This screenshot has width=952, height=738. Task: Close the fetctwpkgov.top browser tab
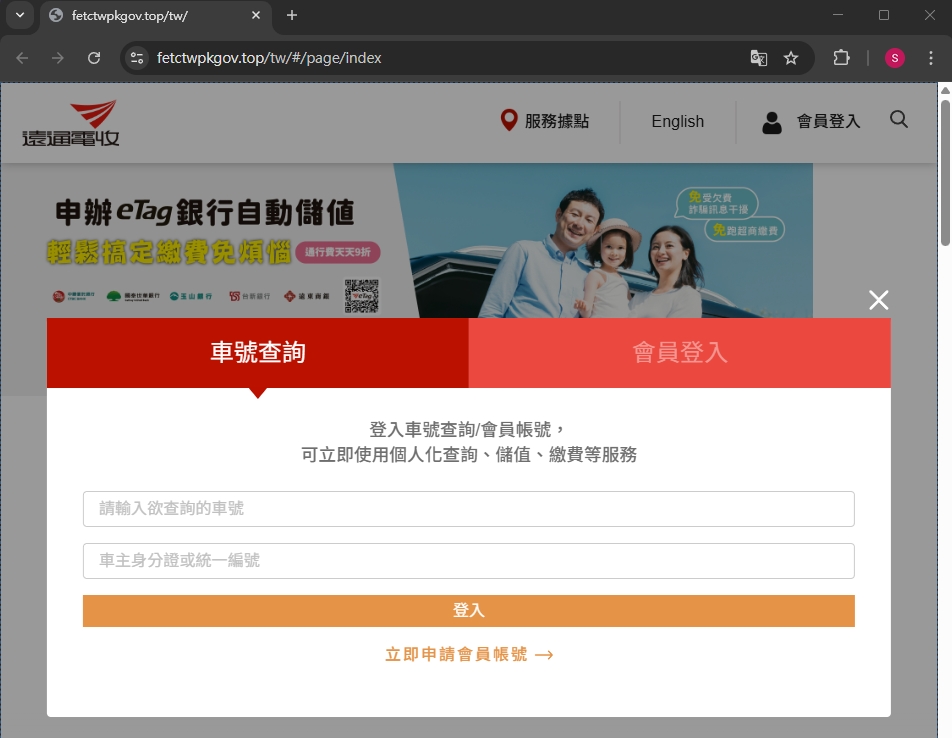(x=256, y=15)
